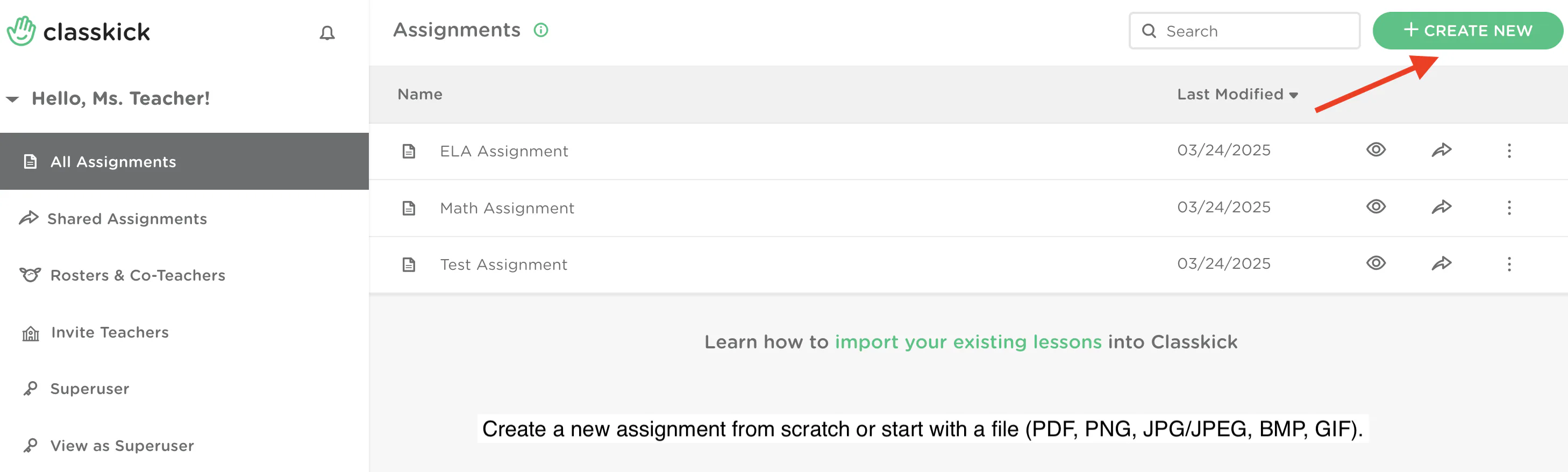Image resolution: width=1568 pixels, height=472 pixels.
Task: Open more options for Test Assignment
Action: click(x=1509, y=264)
